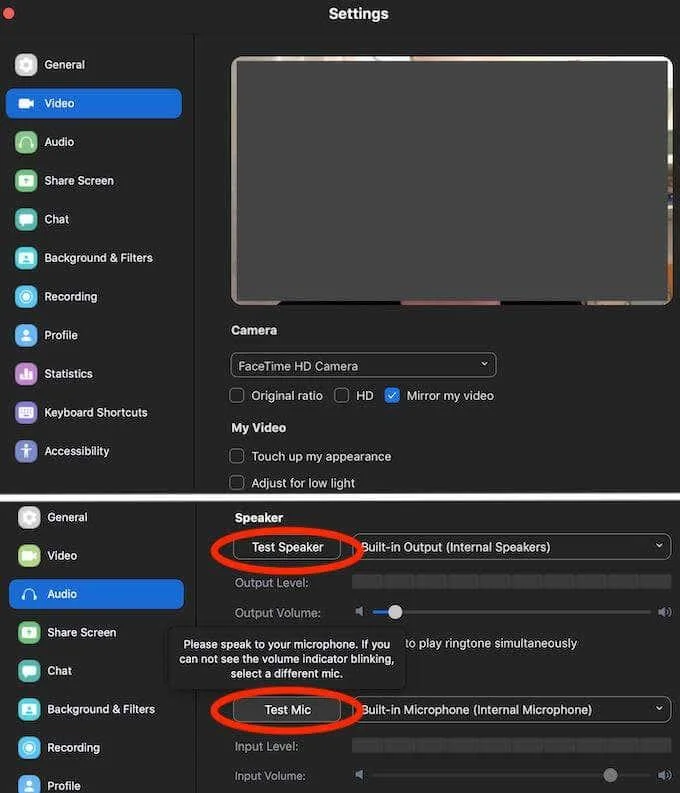
Task: Open the FaceTime HD Camera dropdown
Action: click(x=363, y=365)
